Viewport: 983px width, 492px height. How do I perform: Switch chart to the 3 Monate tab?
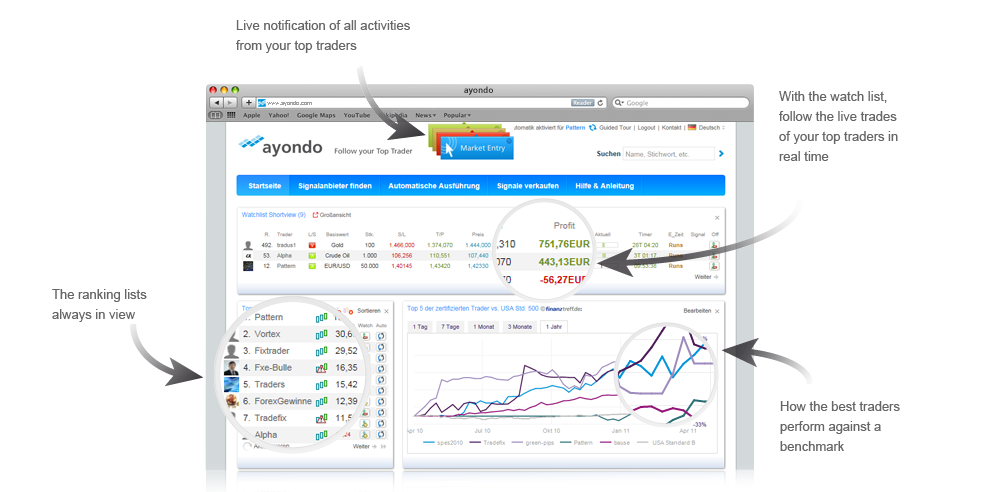(x=519, y=327)
